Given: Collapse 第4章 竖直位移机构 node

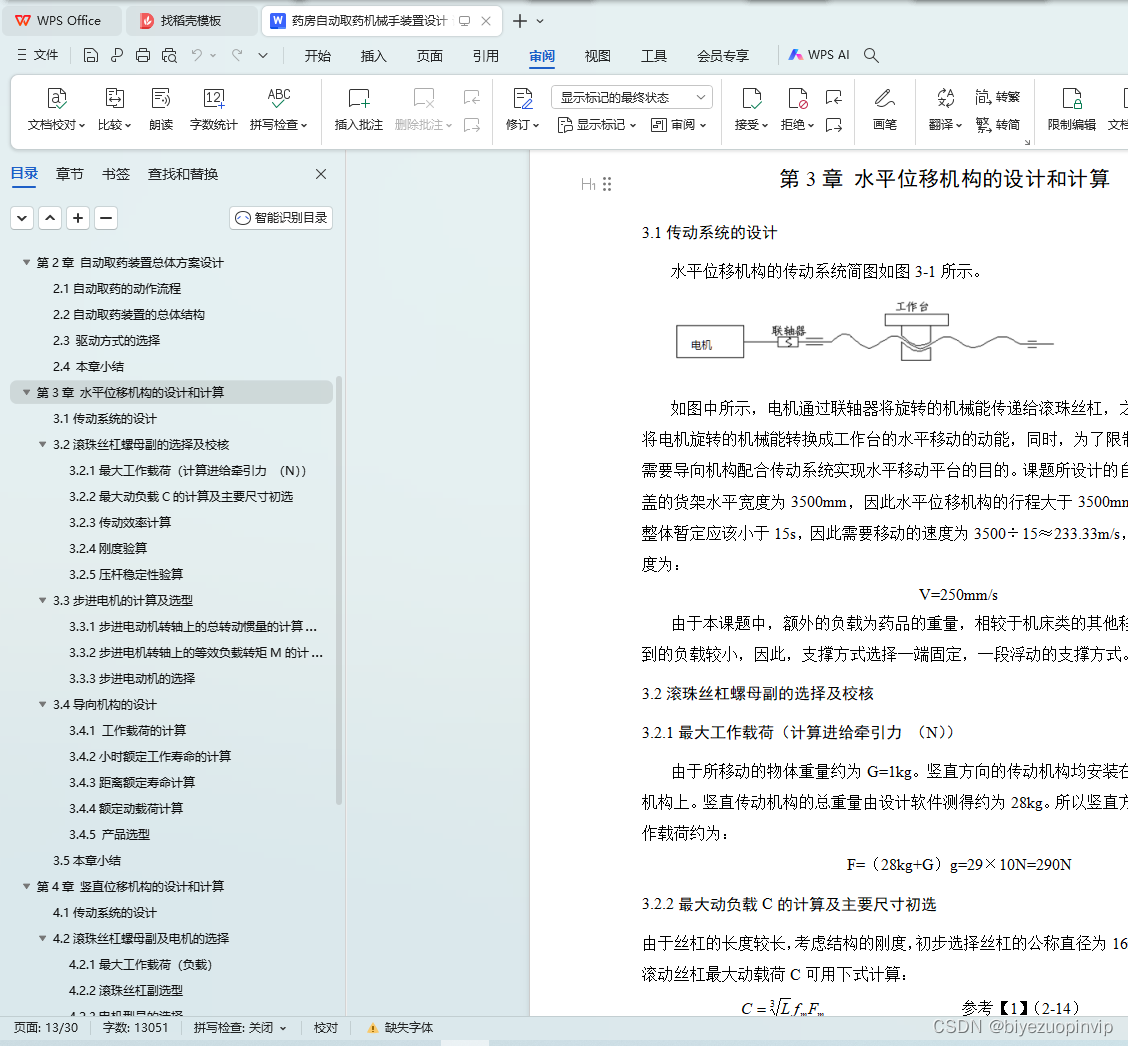Looking at the screenshot, I should point(27,886).
